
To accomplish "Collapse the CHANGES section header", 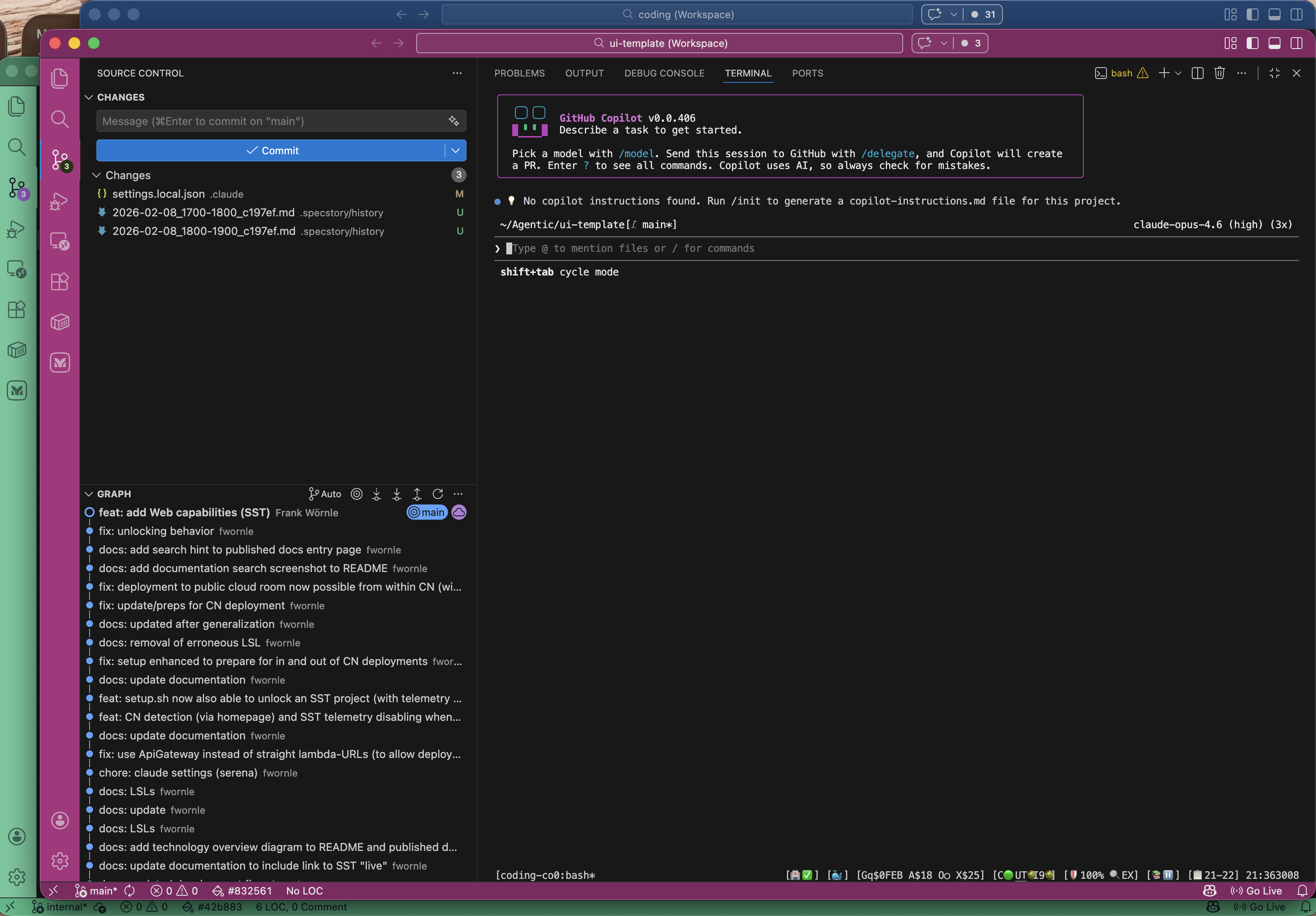I will pos(89,97).
